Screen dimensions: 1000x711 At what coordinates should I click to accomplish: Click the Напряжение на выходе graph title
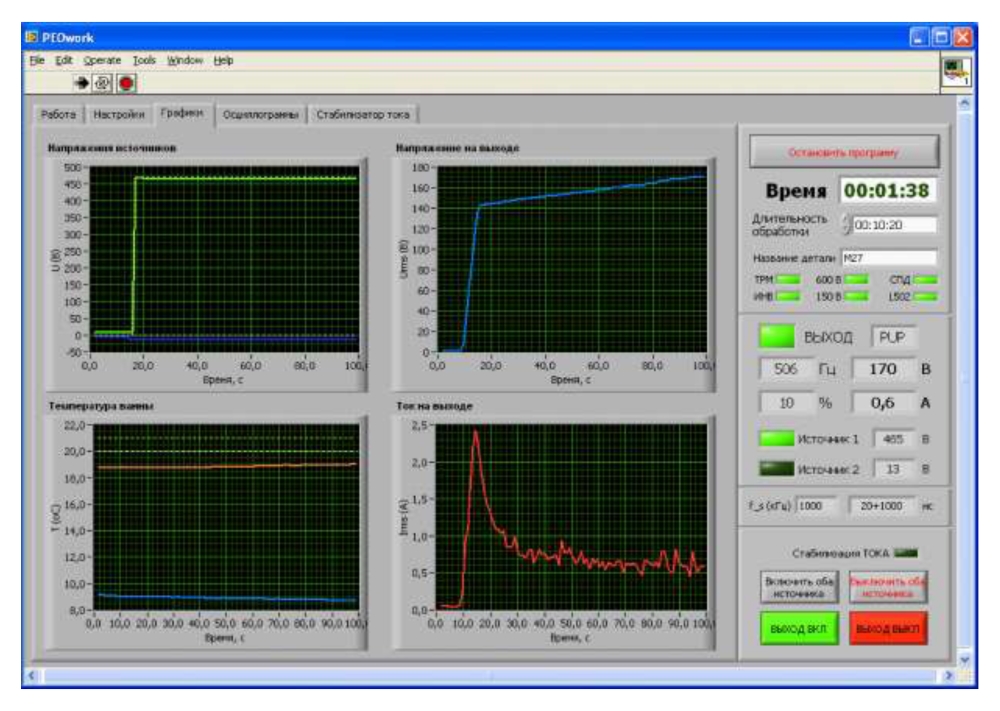tap(457, 148)
